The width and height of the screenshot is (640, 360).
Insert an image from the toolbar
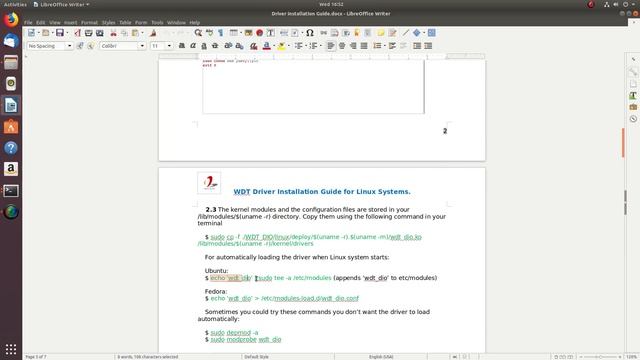pyautogui.click(x=248, y=33)
